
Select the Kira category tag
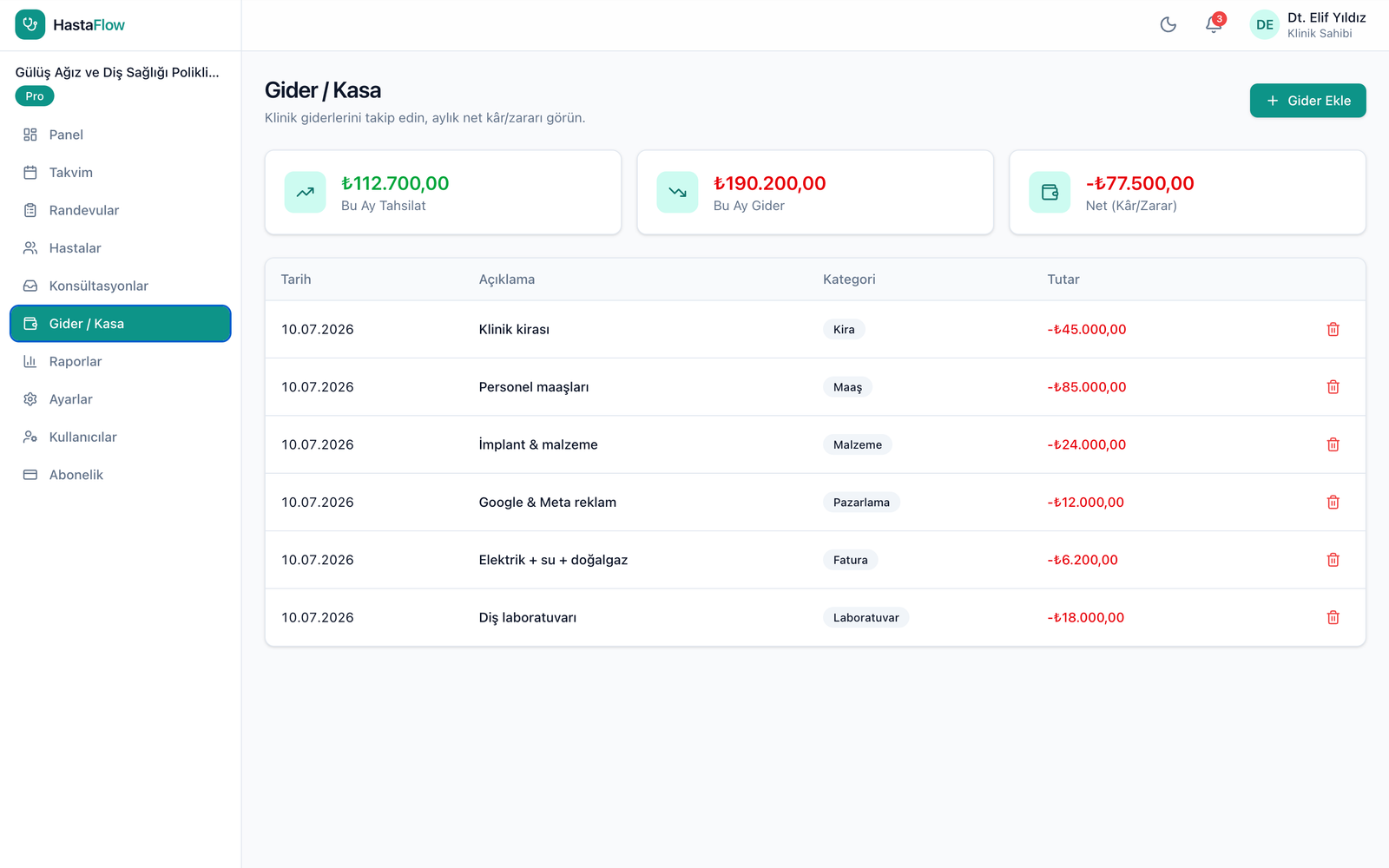(844, 329)
